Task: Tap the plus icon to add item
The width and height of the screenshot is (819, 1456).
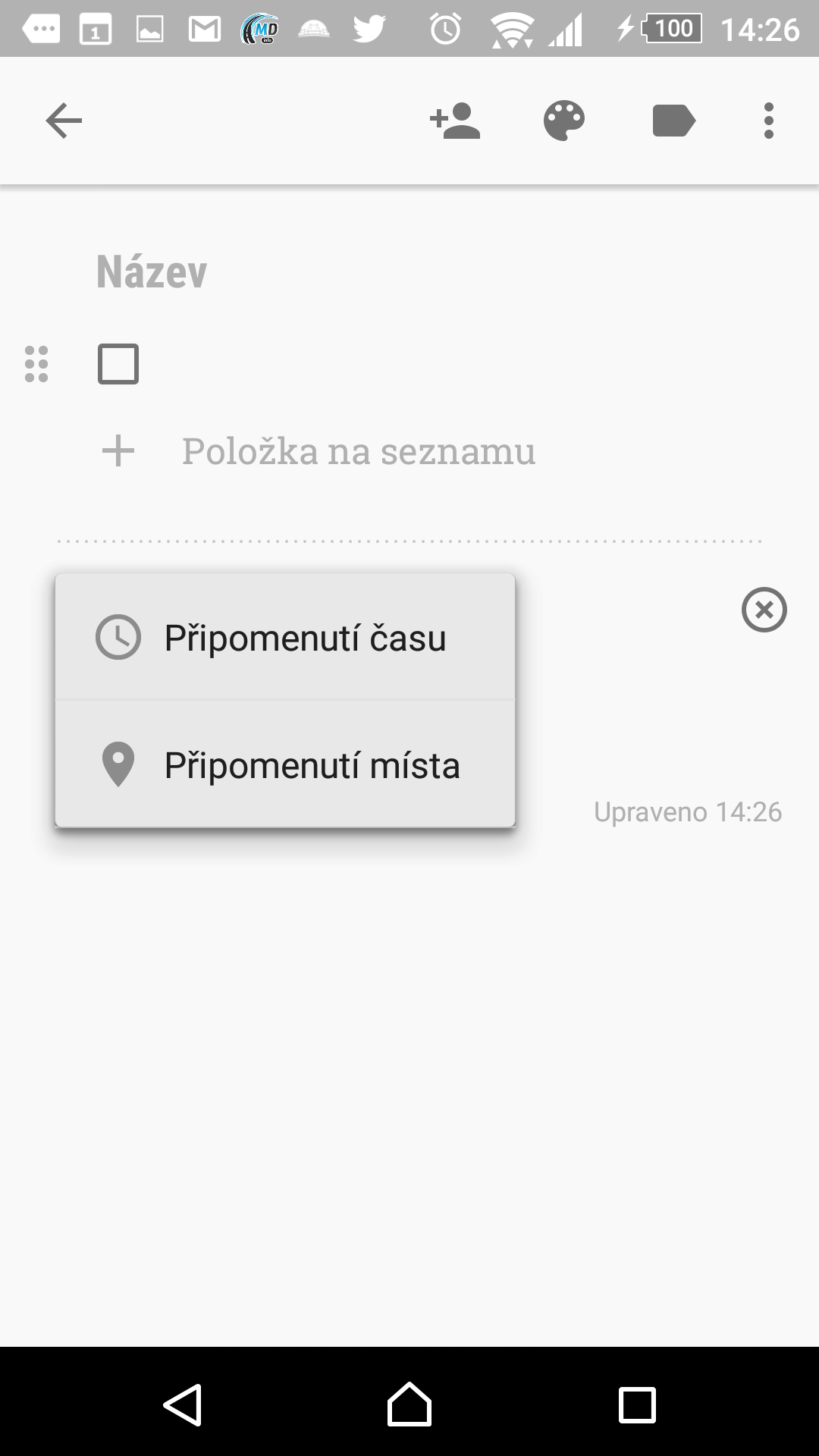Action: [118, 451]
